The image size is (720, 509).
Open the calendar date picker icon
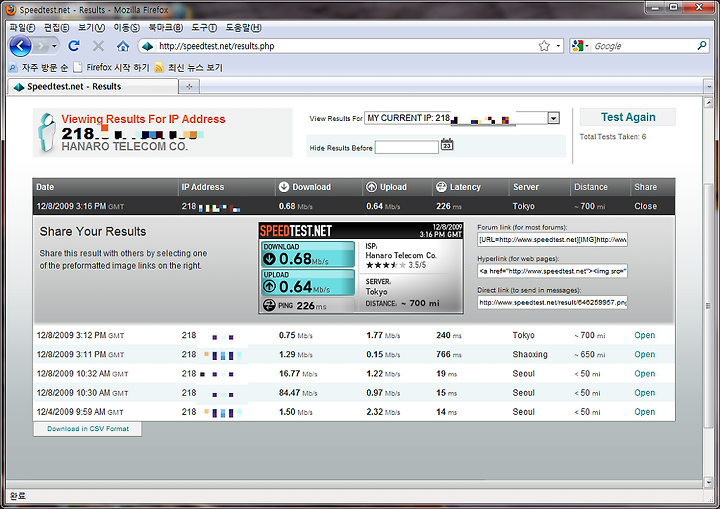point(447,145)
